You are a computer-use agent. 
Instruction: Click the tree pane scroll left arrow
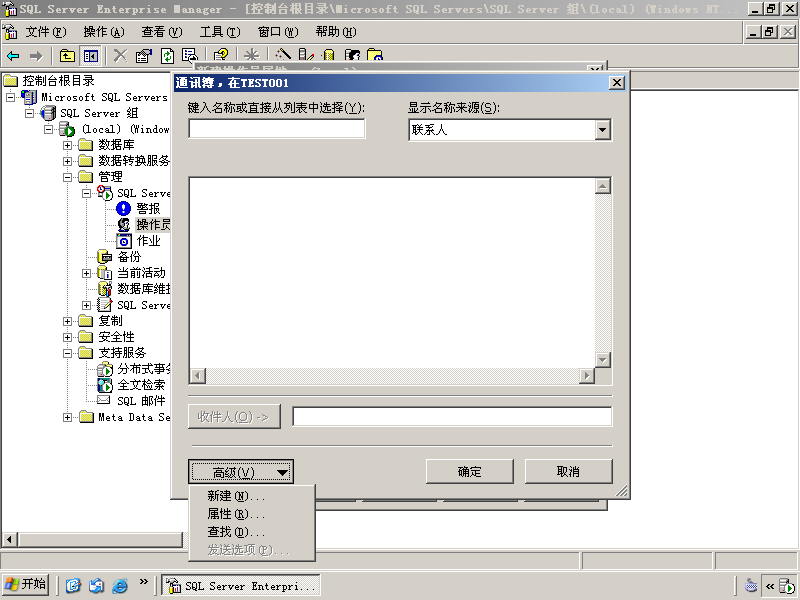coord(9,539)
